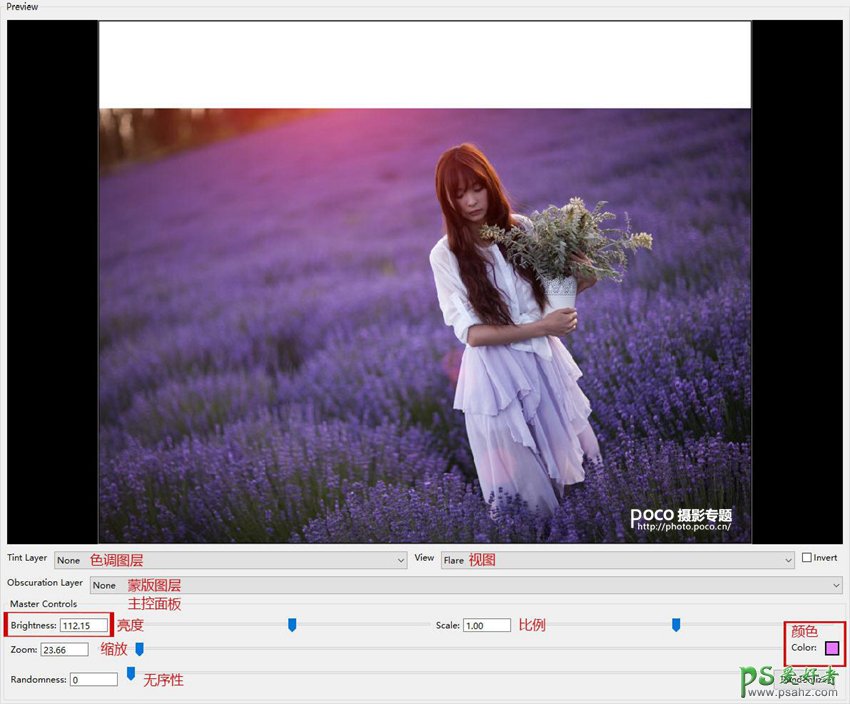Click the green PS logo watermark
Screen dimensions: 850x704
point(756,680)
